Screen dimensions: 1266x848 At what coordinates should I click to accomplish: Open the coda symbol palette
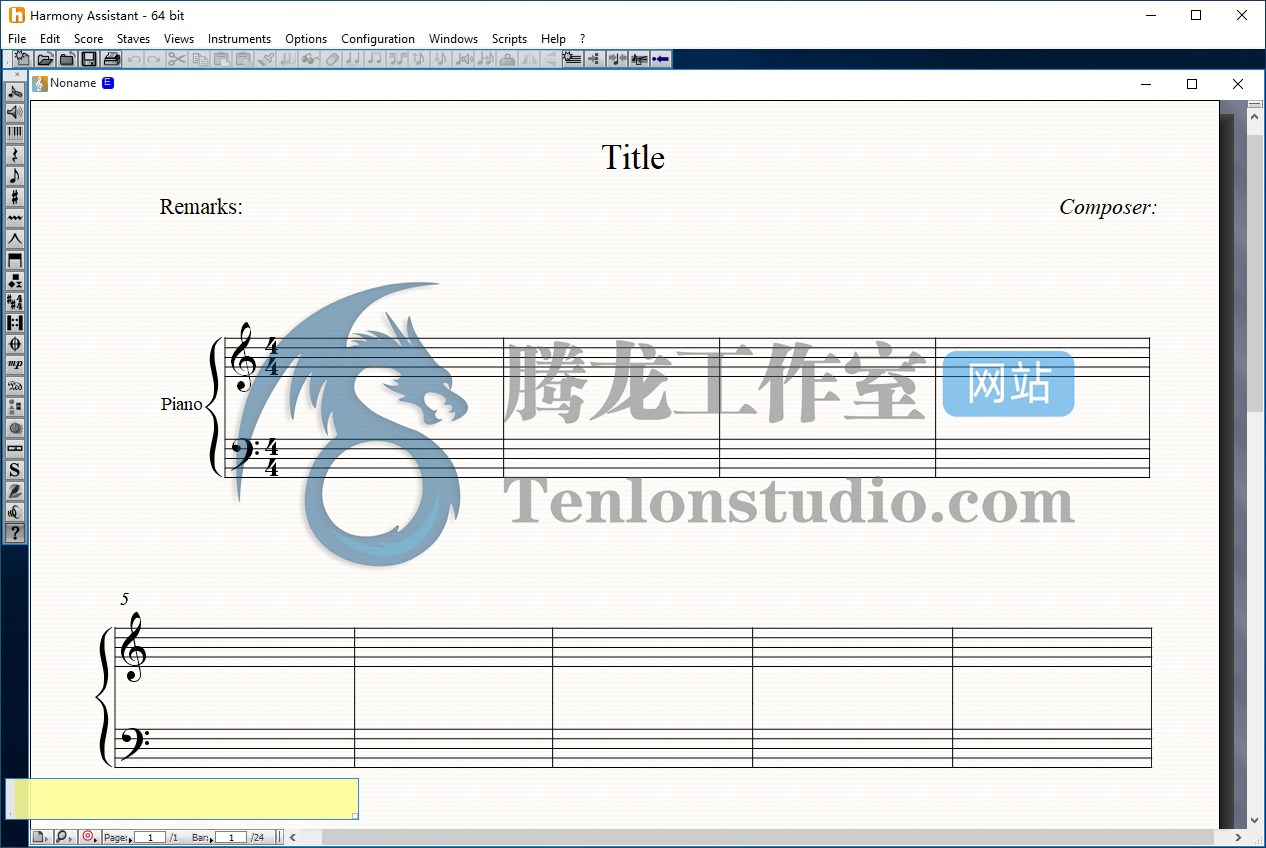(15, 344)
